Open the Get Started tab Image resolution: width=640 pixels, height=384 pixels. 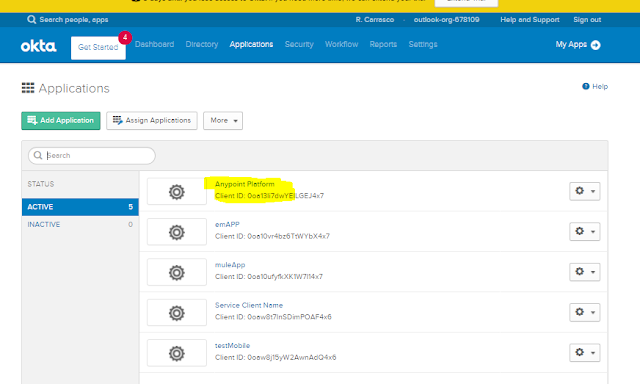pos(98,47)
